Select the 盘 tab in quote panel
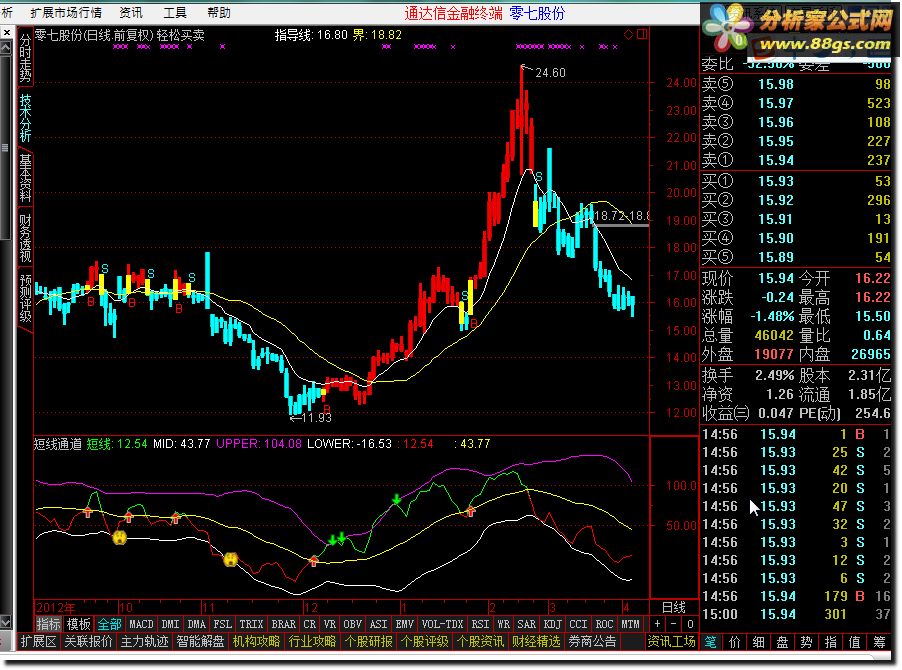The width and height of the screenshot is (902, 670). [x=783, y=642]
